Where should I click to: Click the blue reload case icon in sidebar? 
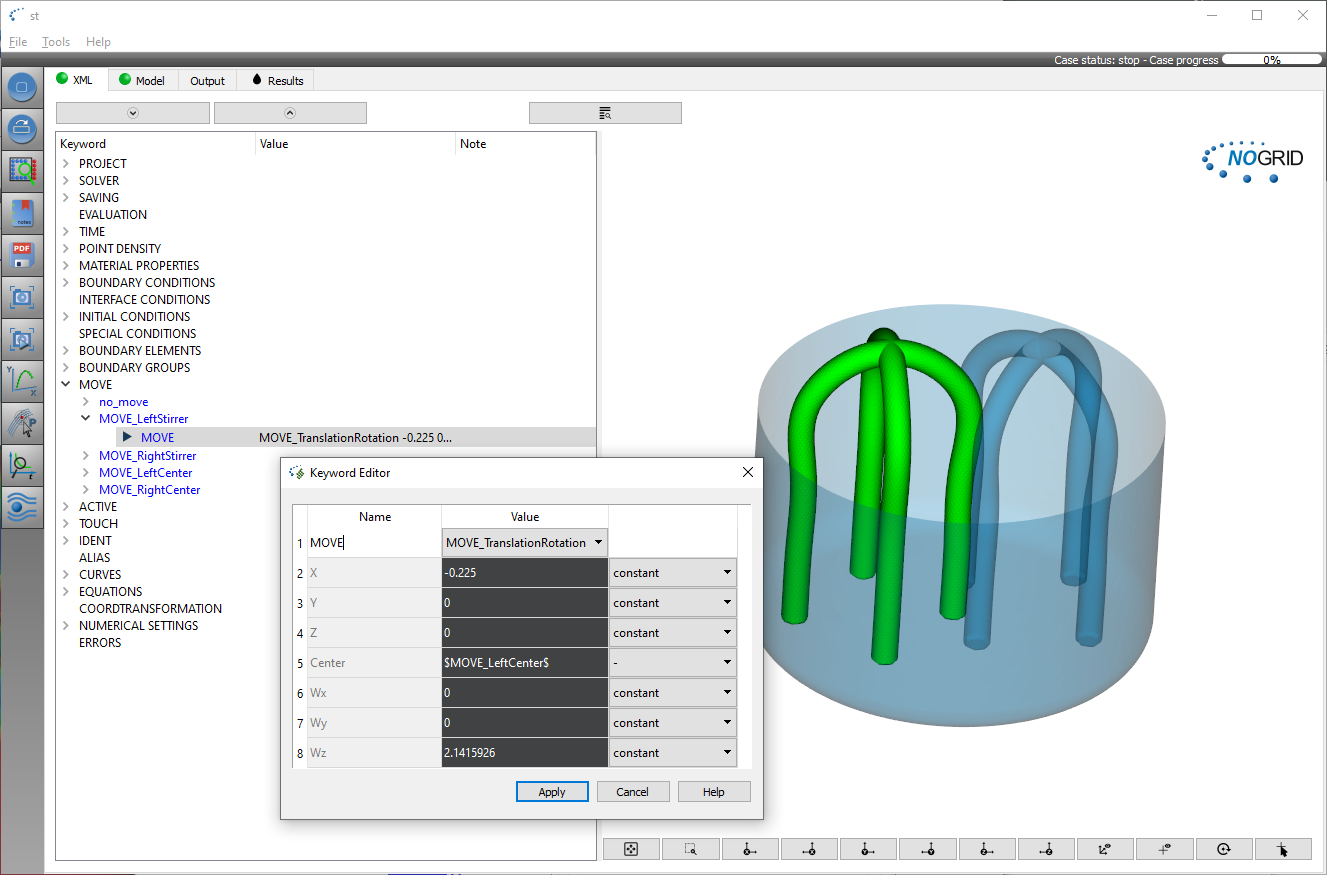pos(22,128)
